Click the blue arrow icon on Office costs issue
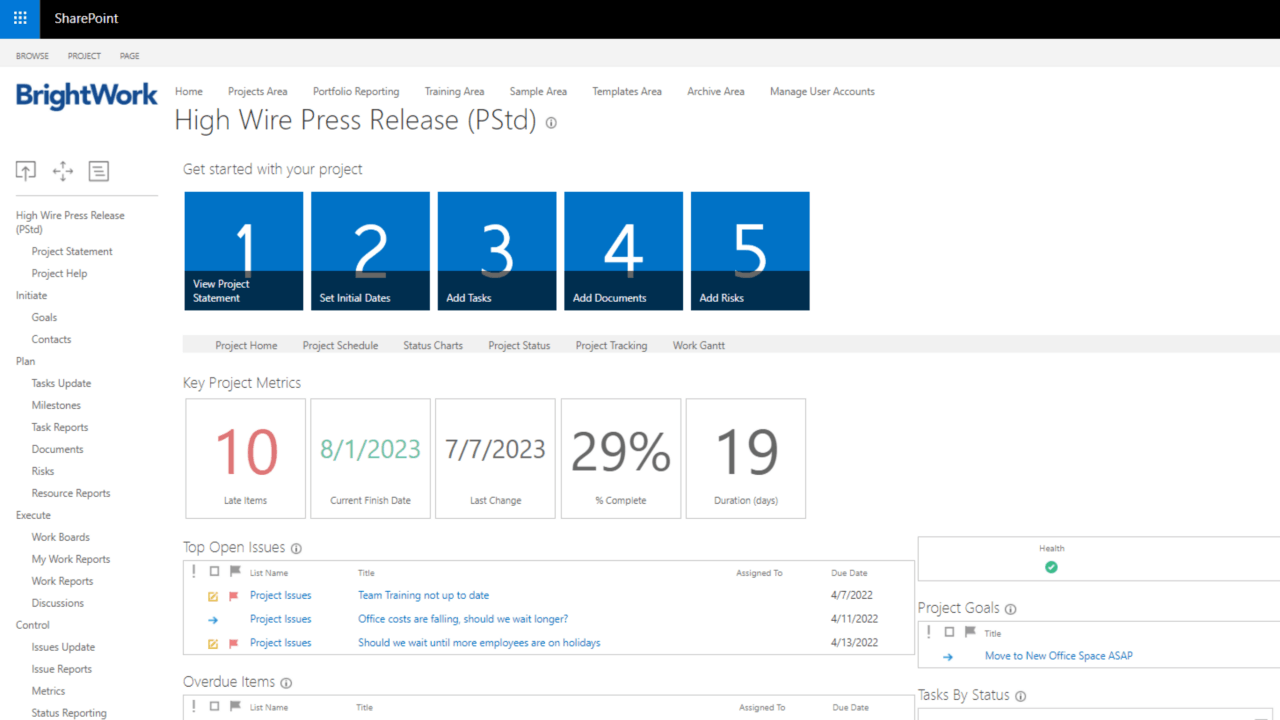Image resolution: width=1280 pixels, height=720 pixels. tap(212, 619)
